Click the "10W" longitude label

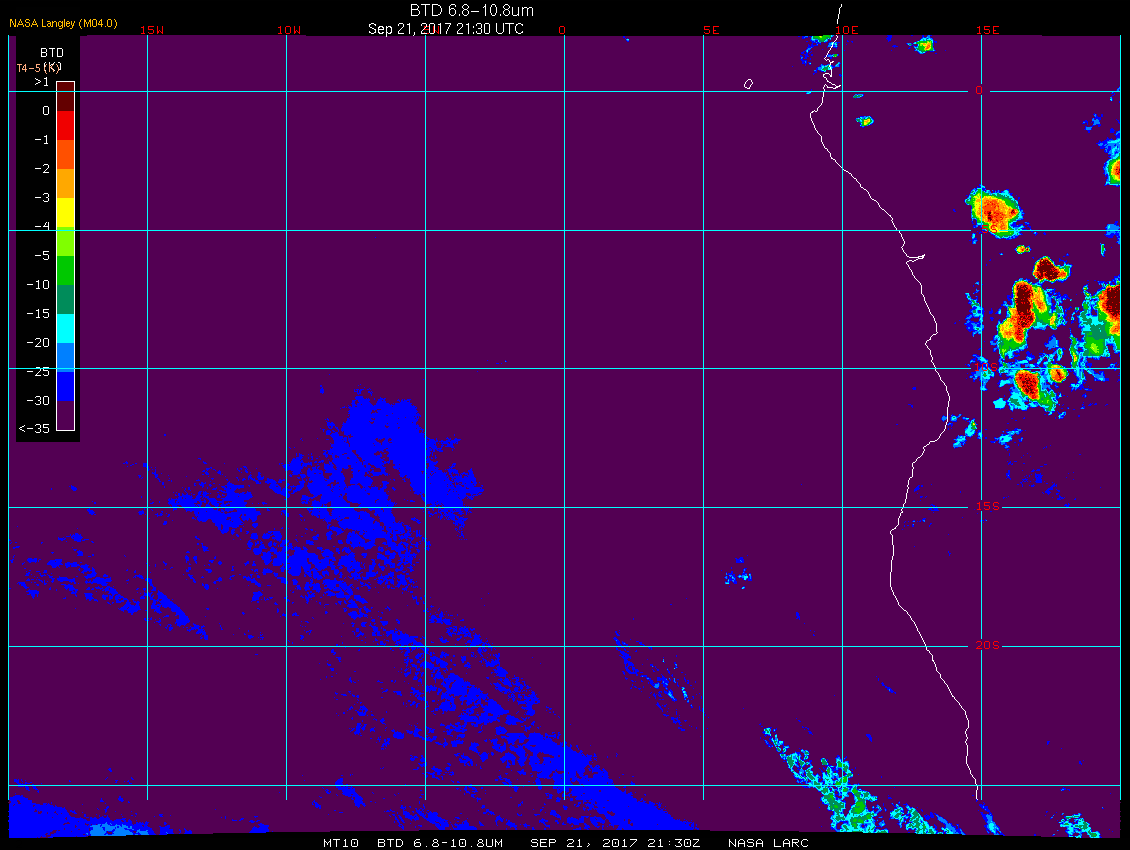(x=289, y=30)
